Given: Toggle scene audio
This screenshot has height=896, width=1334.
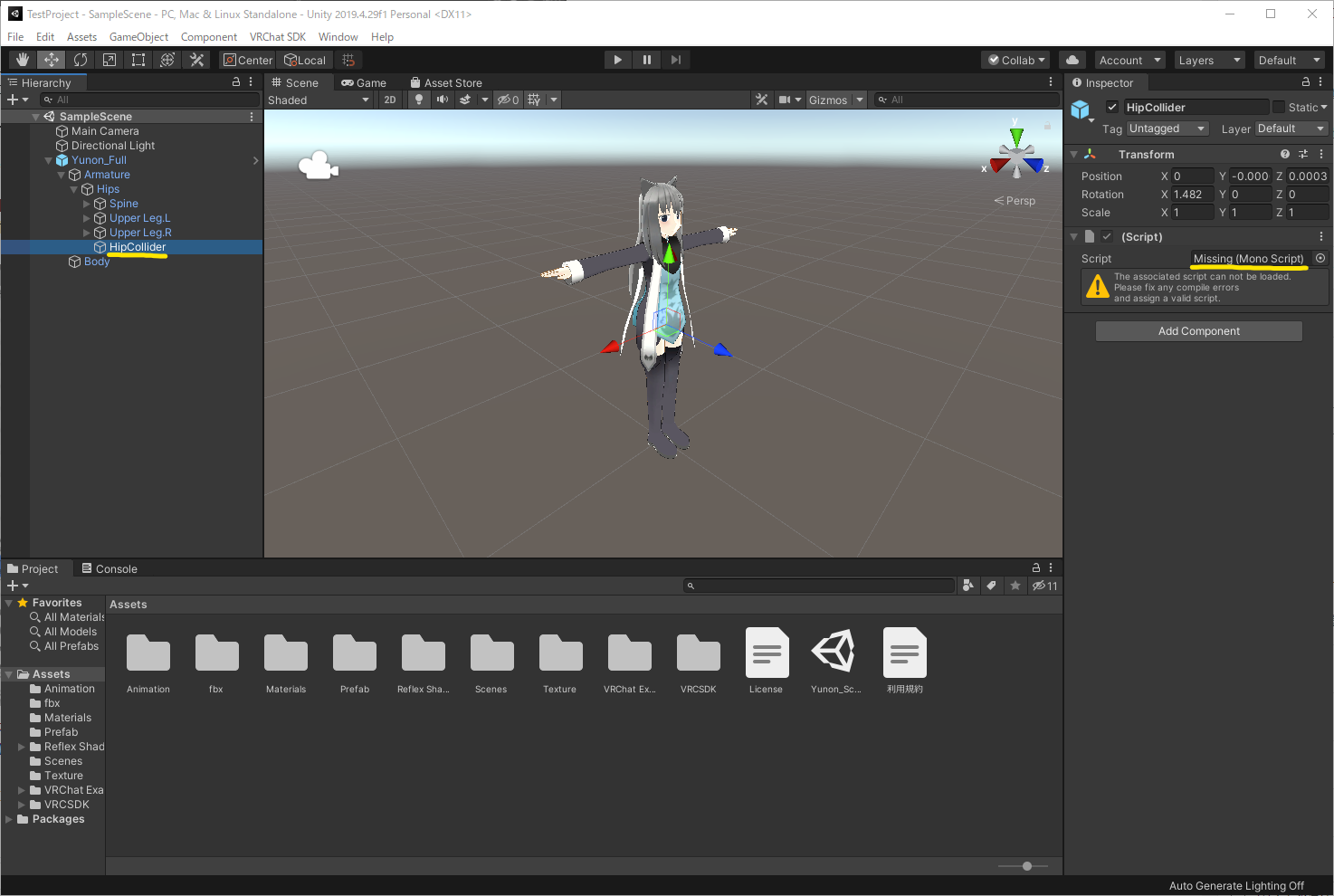Looking at the screenshot, I should point(443,100).
